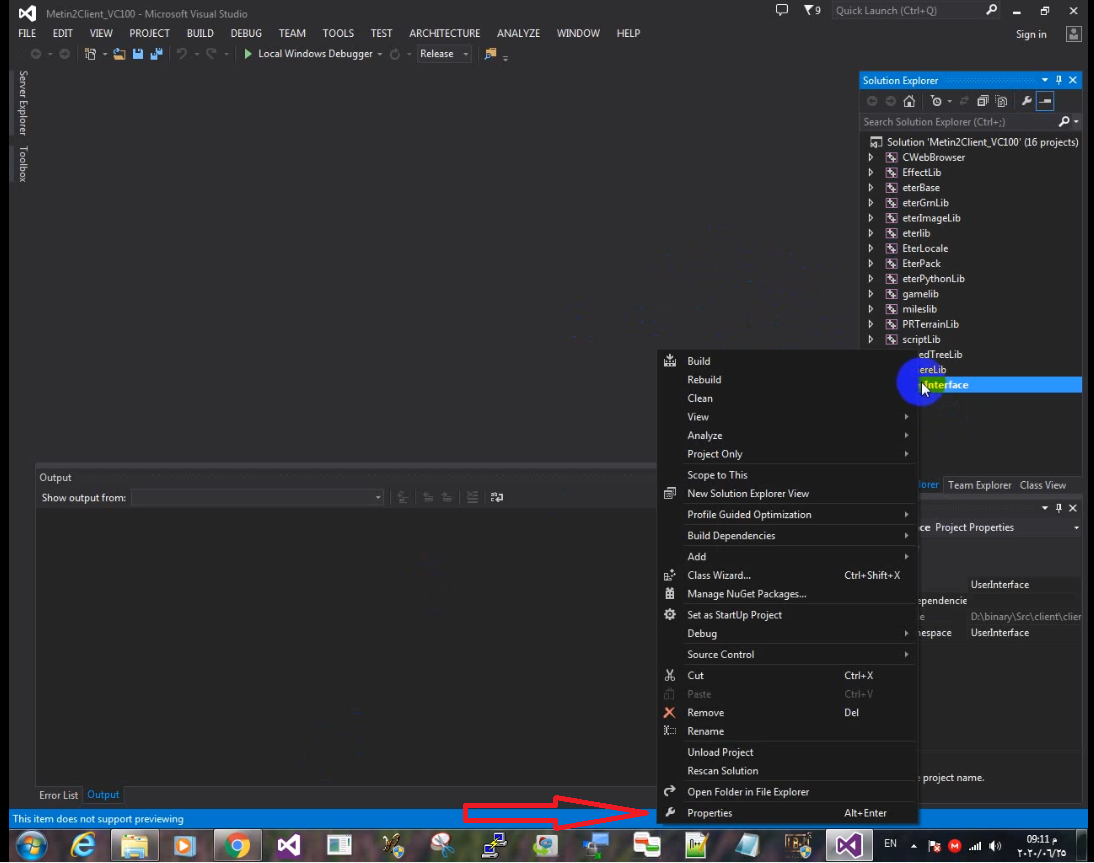Open the Toolbox side tab
The height and width of the screenshot is (863, 1094).
pos(23,164)
